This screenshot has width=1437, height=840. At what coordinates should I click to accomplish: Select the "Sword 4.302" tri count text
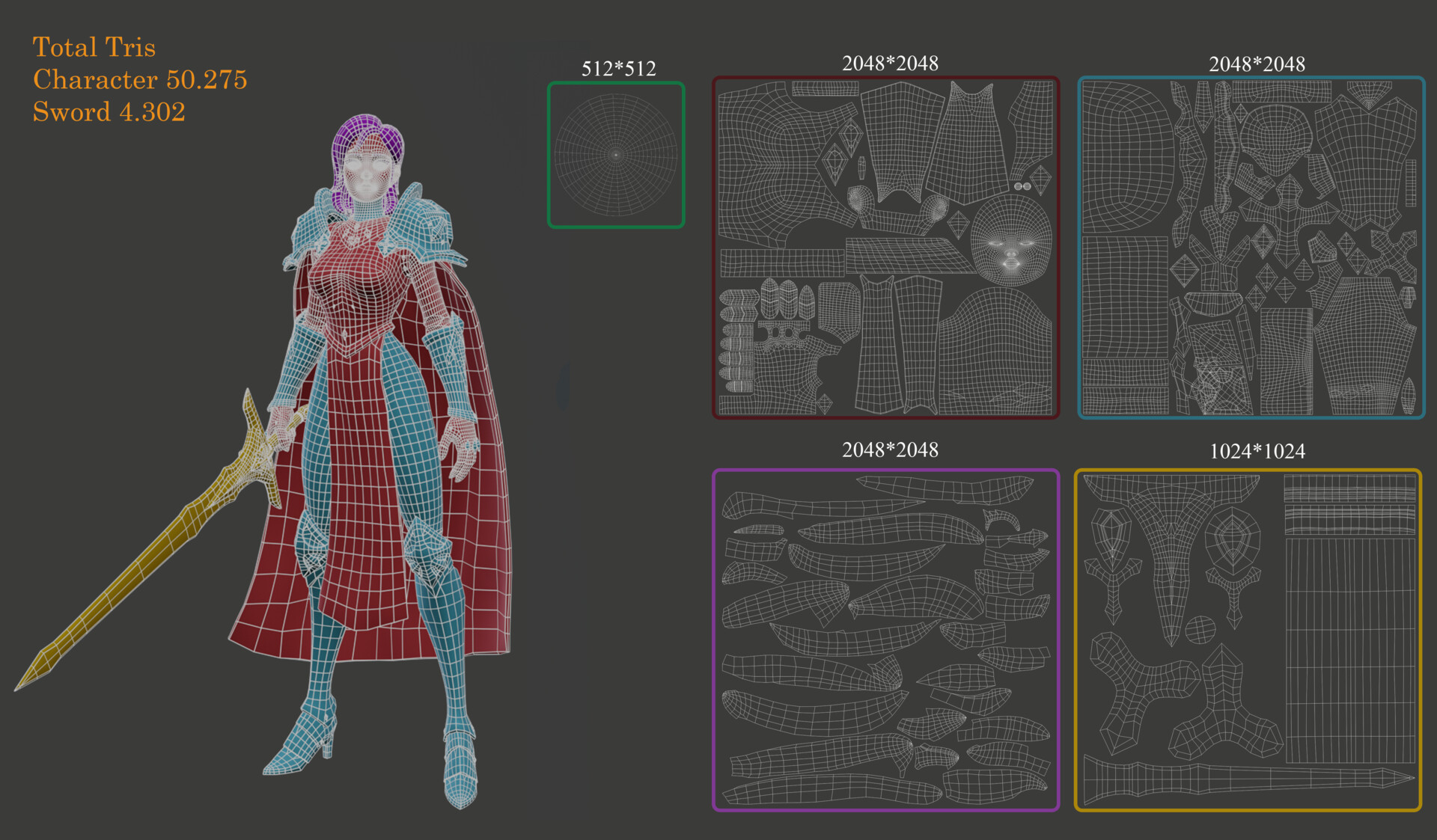coord(109,112)
